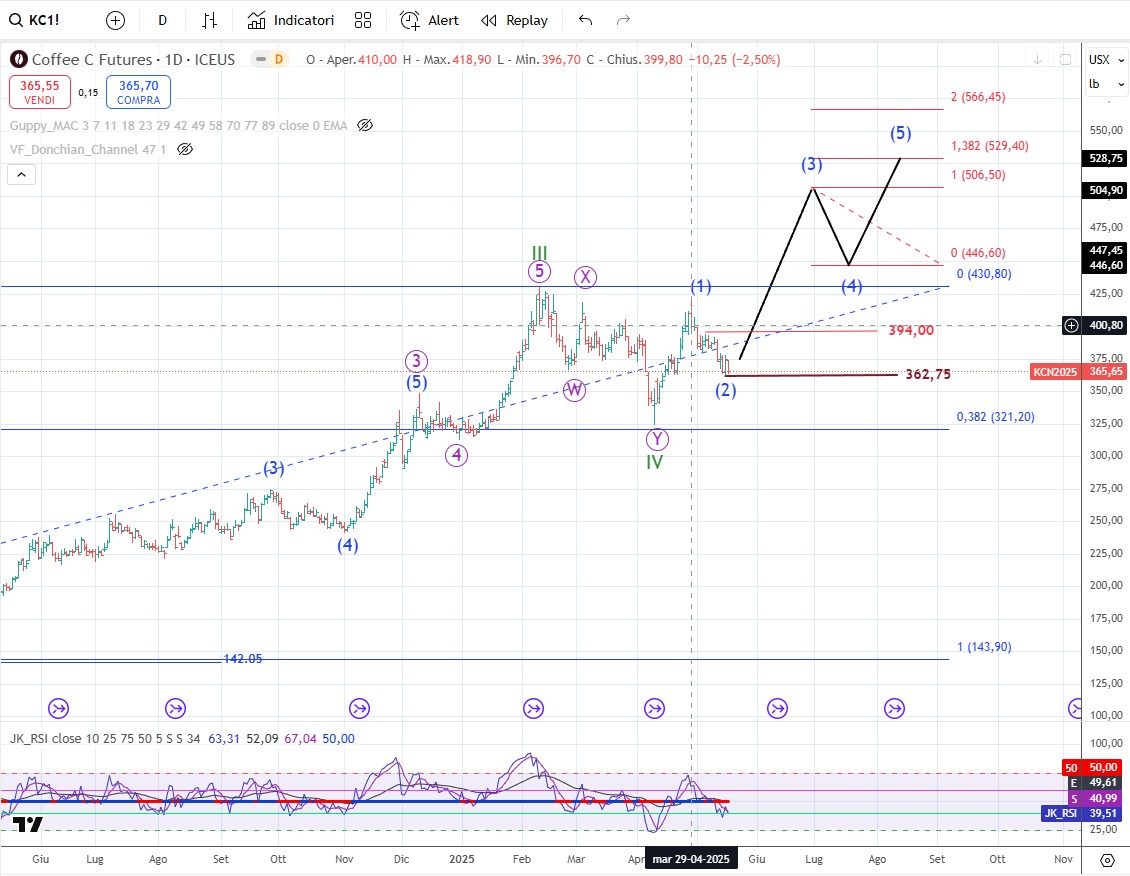Click the circled W wave label
This screenshot has height=876, width=1130.
coord(574,390)
